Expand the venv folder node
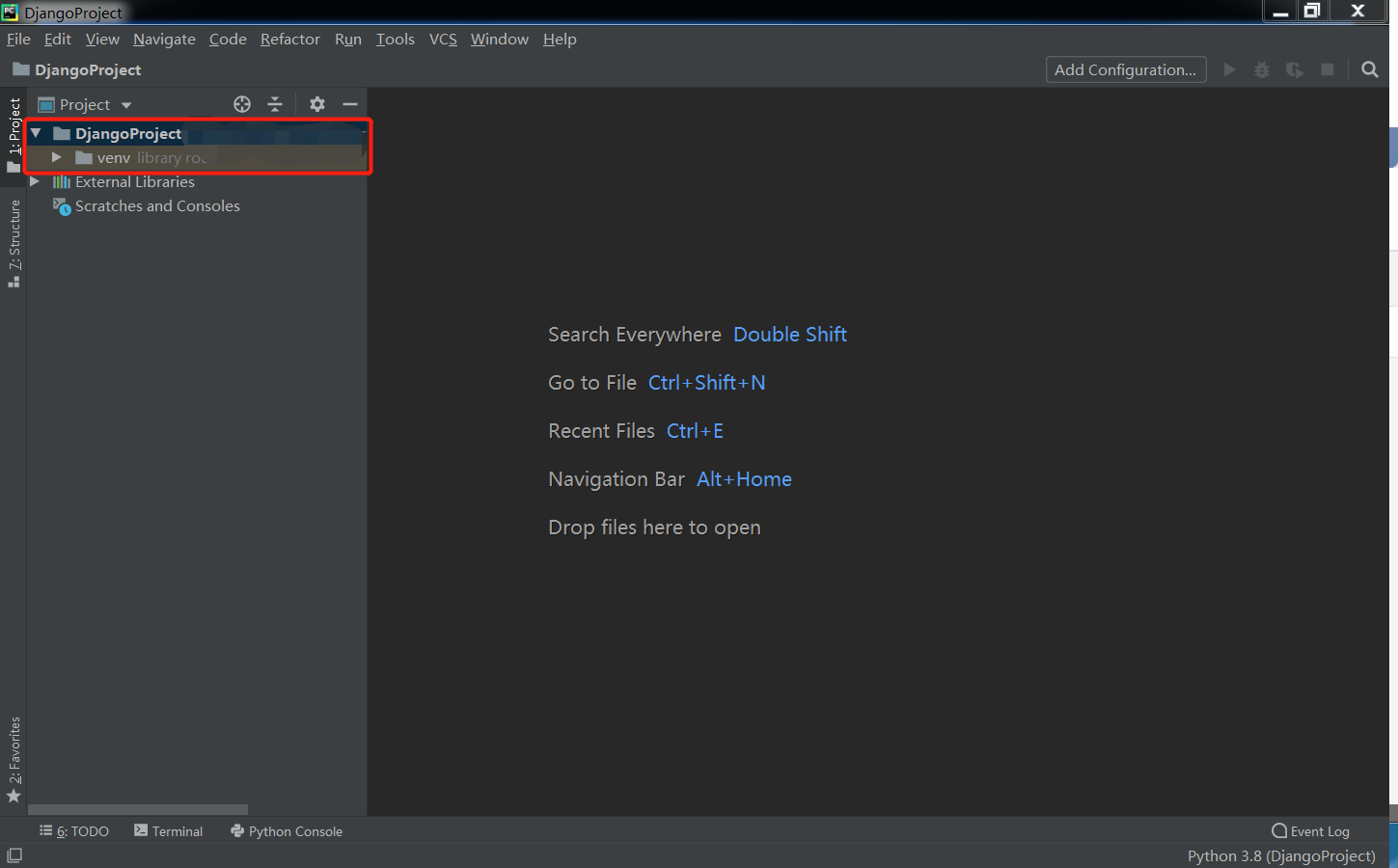 57,157
